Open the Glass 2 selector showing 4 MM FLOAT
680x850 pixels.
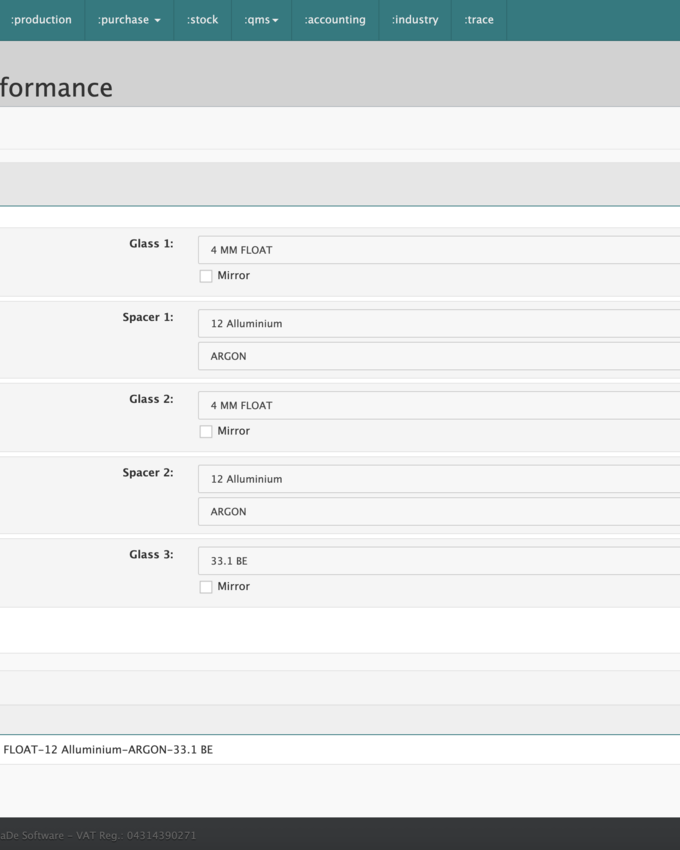tap(438, 405)
